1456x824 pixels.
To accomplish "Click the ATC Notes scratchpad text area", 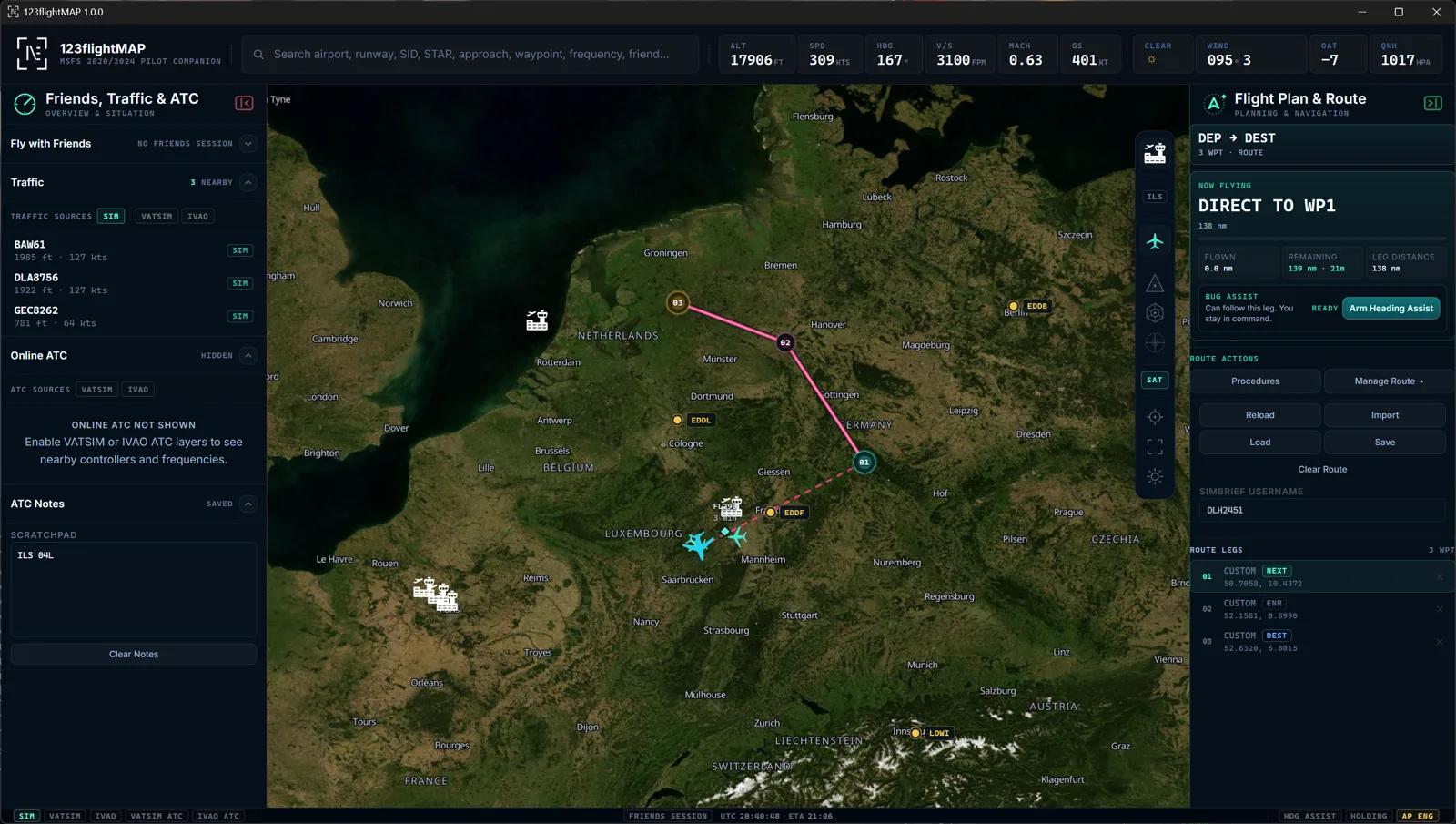I will (x=134, y=590).
